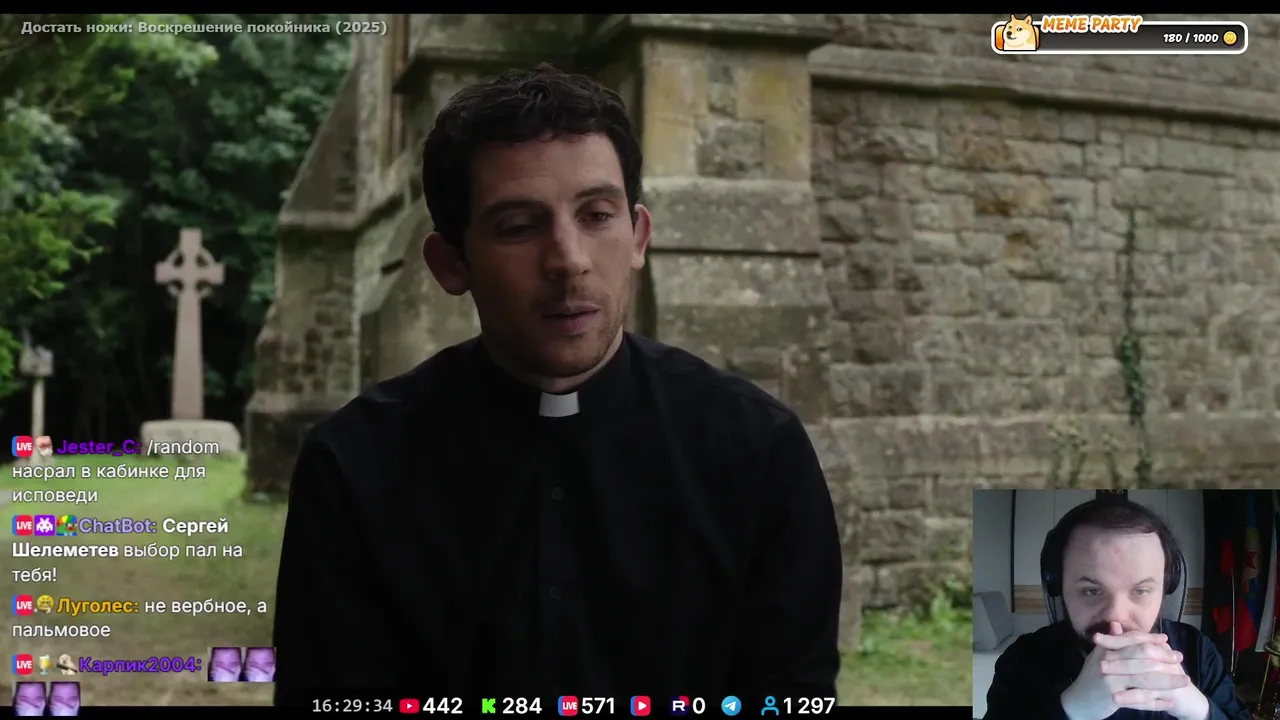Click the LIVE platform icon next to 571
The width and height of the screenshot is (1280, 720).
click(568, 706)
